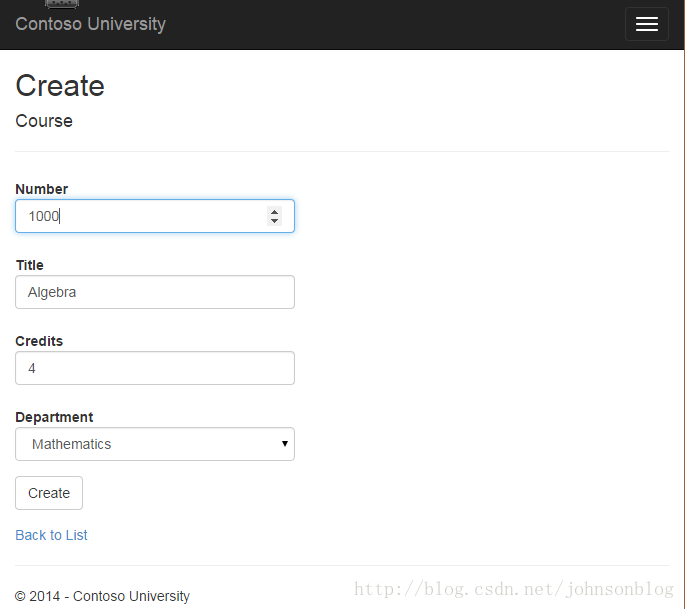Viewport: 685px width, 609px height.
Task: Focus the Credits field containing 4
Action: point(155,368)
